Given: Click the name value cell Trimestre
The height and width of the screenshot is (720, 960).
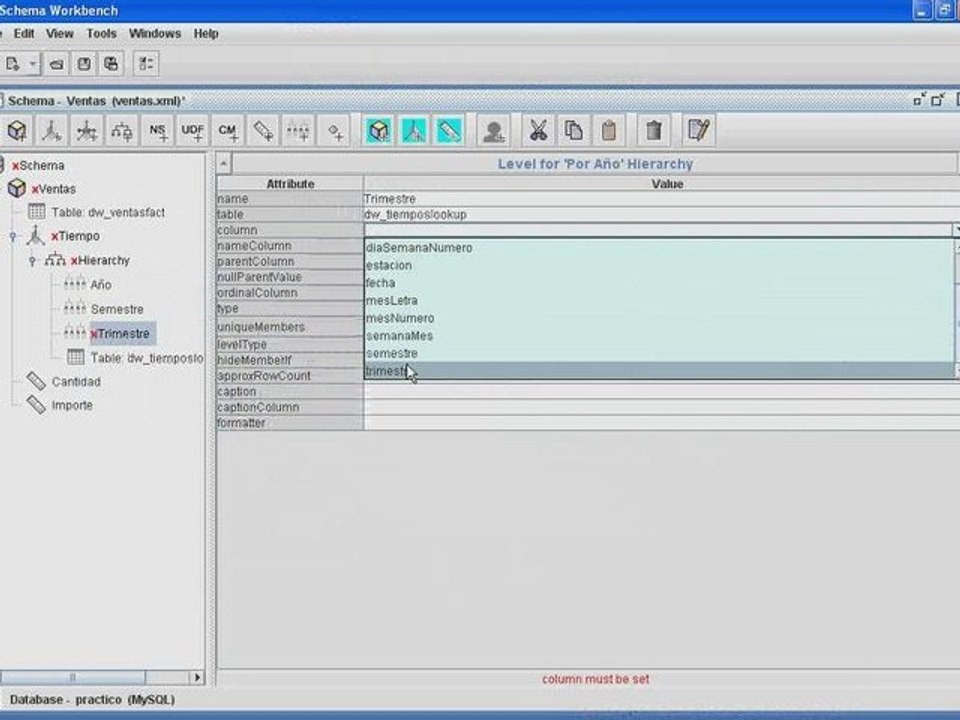Looking at the screenshot, I should pyautogui.click(x=662, y=199).
